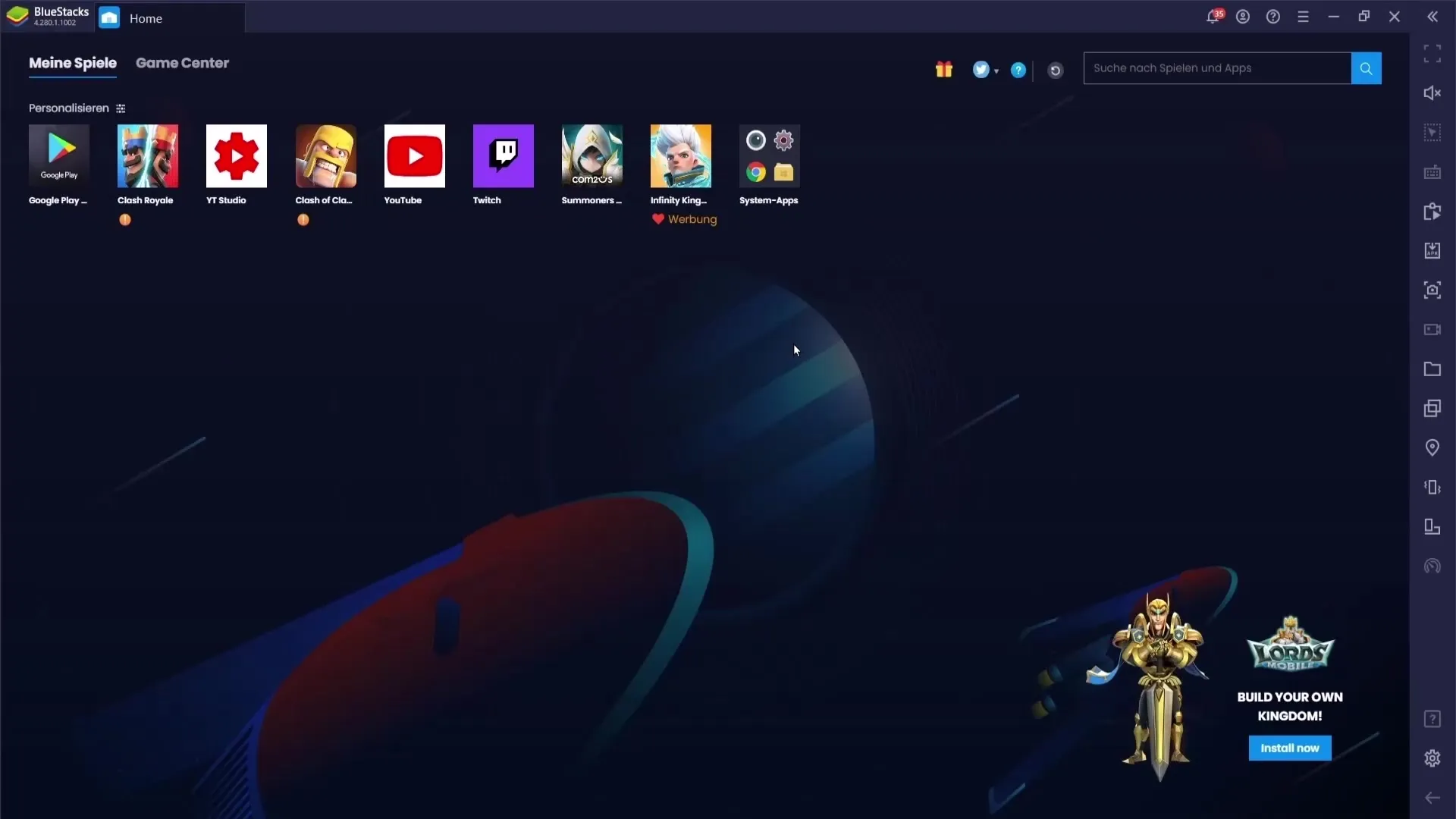
Task: Click the orange badge under Clash Royale
Action: pos(125,220)
